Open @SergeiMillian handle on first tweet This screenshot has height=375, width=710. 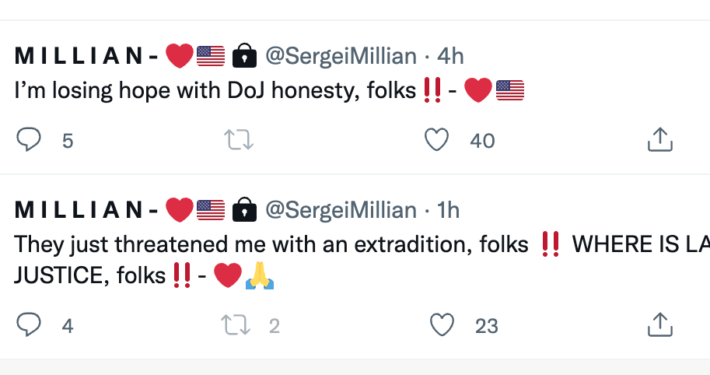[341, 57]
